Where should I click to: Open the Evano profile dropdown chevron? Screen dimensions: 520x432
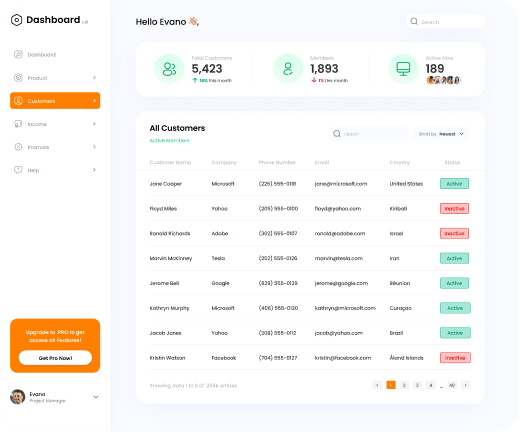tap(96, 397)
